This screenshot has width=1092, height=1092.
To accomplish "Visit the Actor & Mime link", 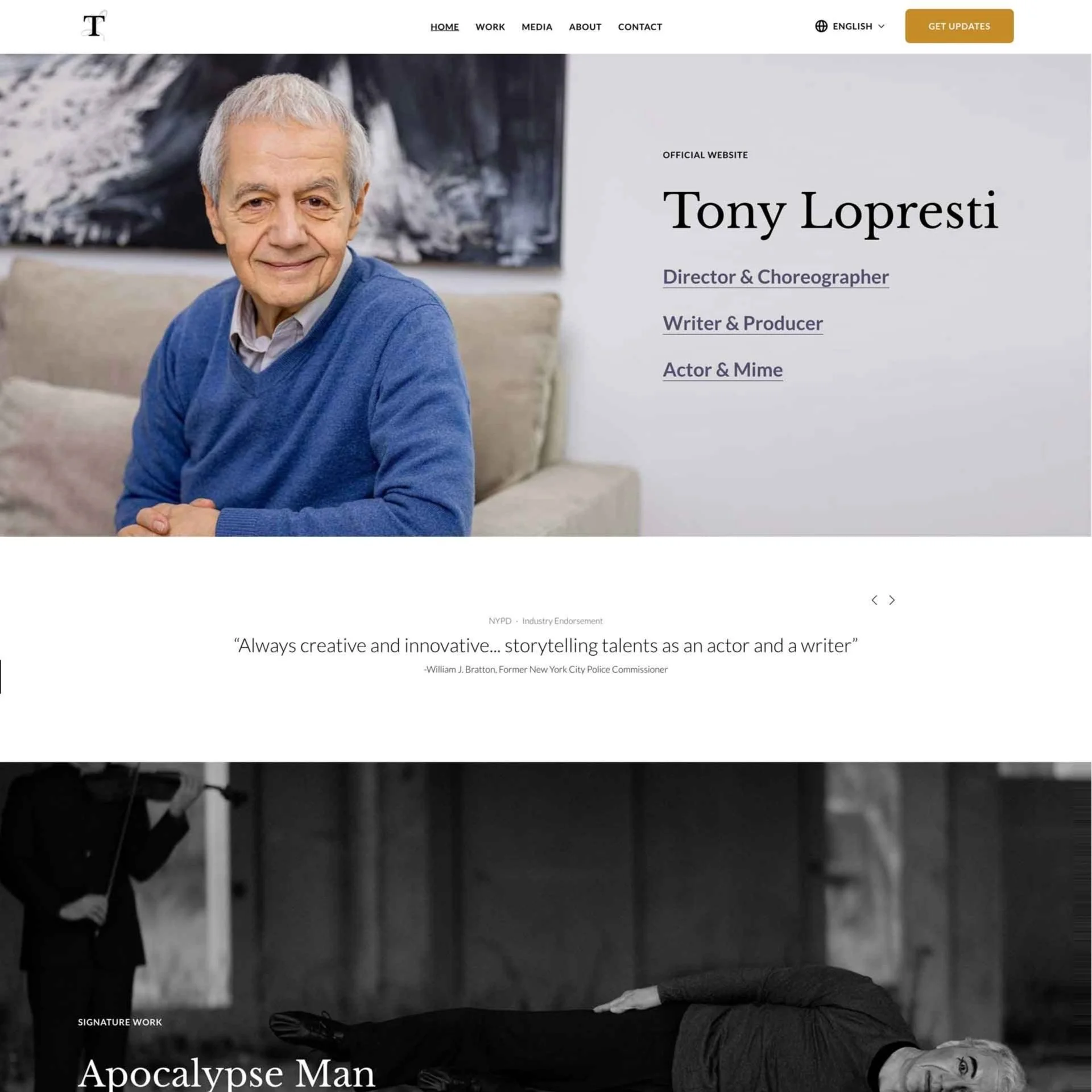I will pos(723,370).
